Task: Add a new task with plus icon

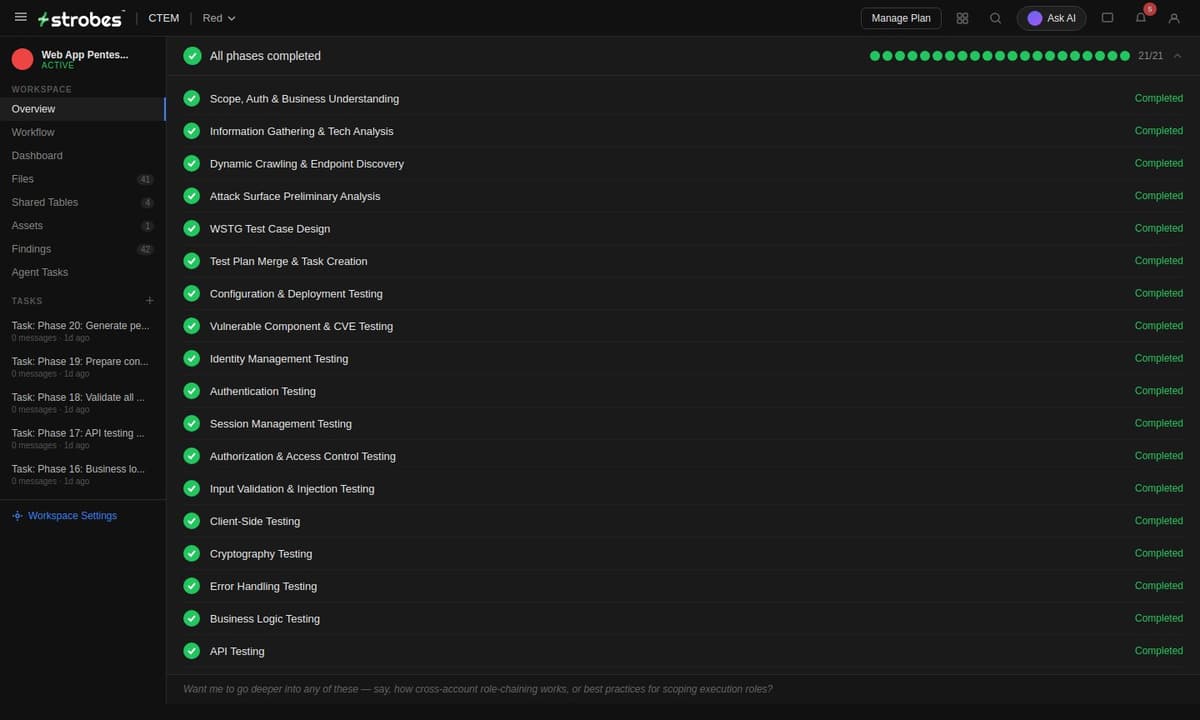Action: [150, 300]
